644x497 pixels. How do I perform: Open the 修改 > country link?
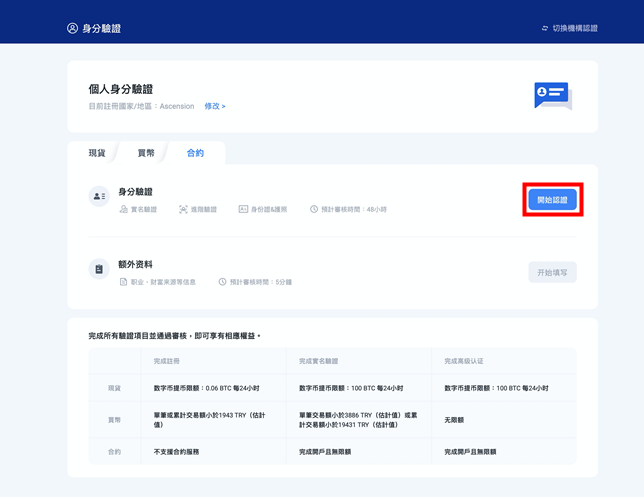tap(215, 106)
